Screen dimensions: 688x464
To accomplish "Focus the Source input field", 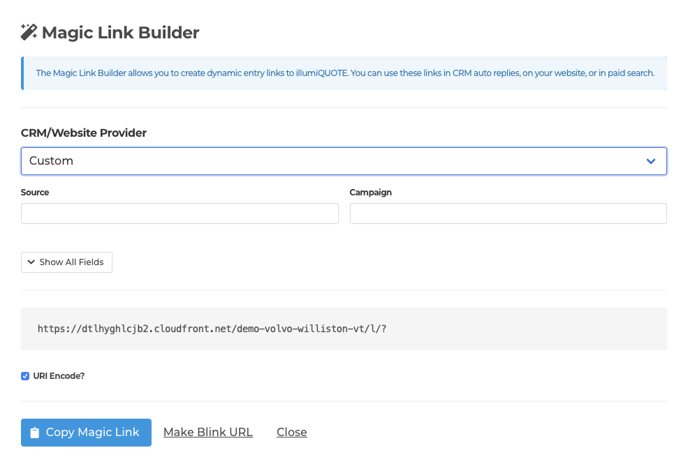I will point(180,213).
